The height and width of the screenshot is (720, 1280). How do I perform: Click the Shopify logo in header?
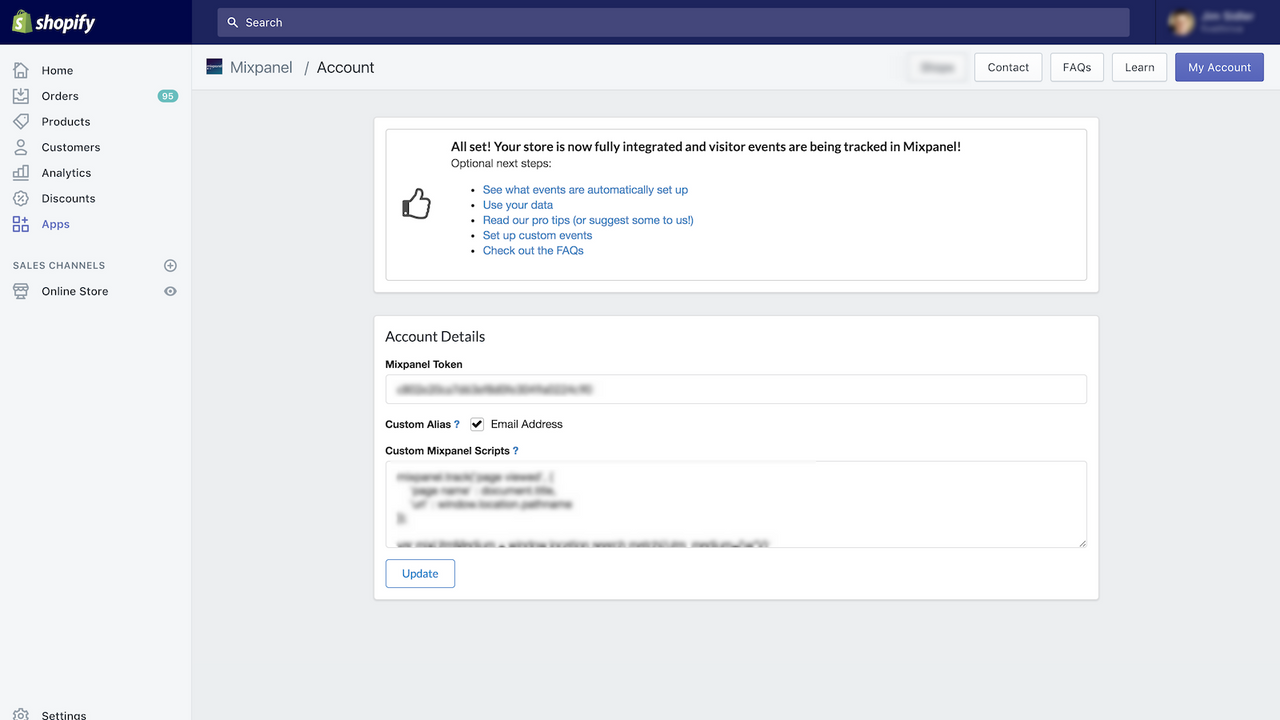click(x=54, y=22)
